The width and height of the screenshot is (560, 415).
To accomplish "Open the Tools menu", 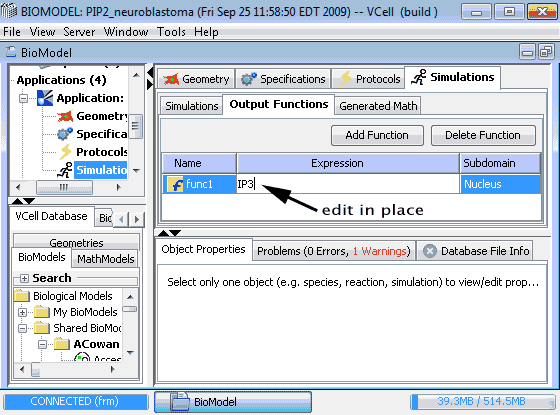I will [x=171, y=32].
